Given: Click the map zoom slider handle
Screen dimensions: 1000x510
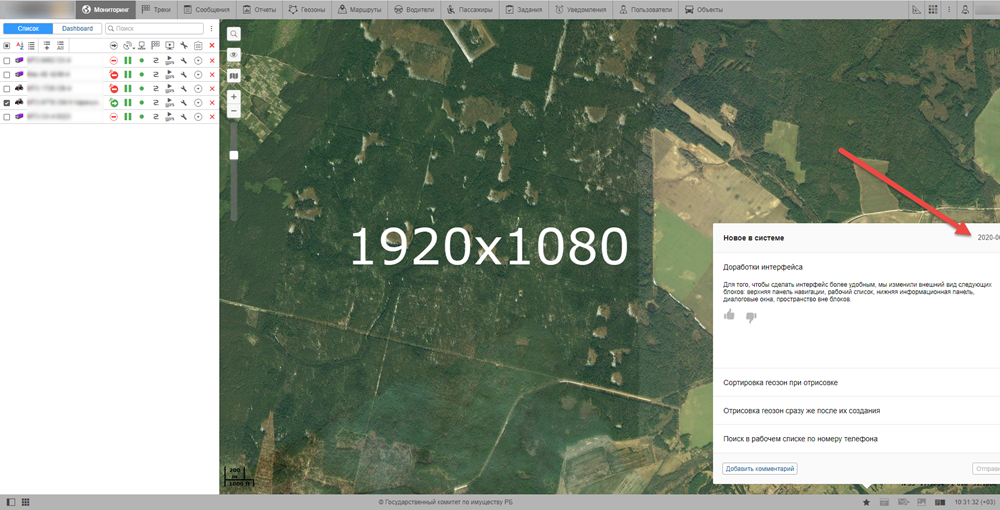Looking at the screenshot, I should click(234, 155).
